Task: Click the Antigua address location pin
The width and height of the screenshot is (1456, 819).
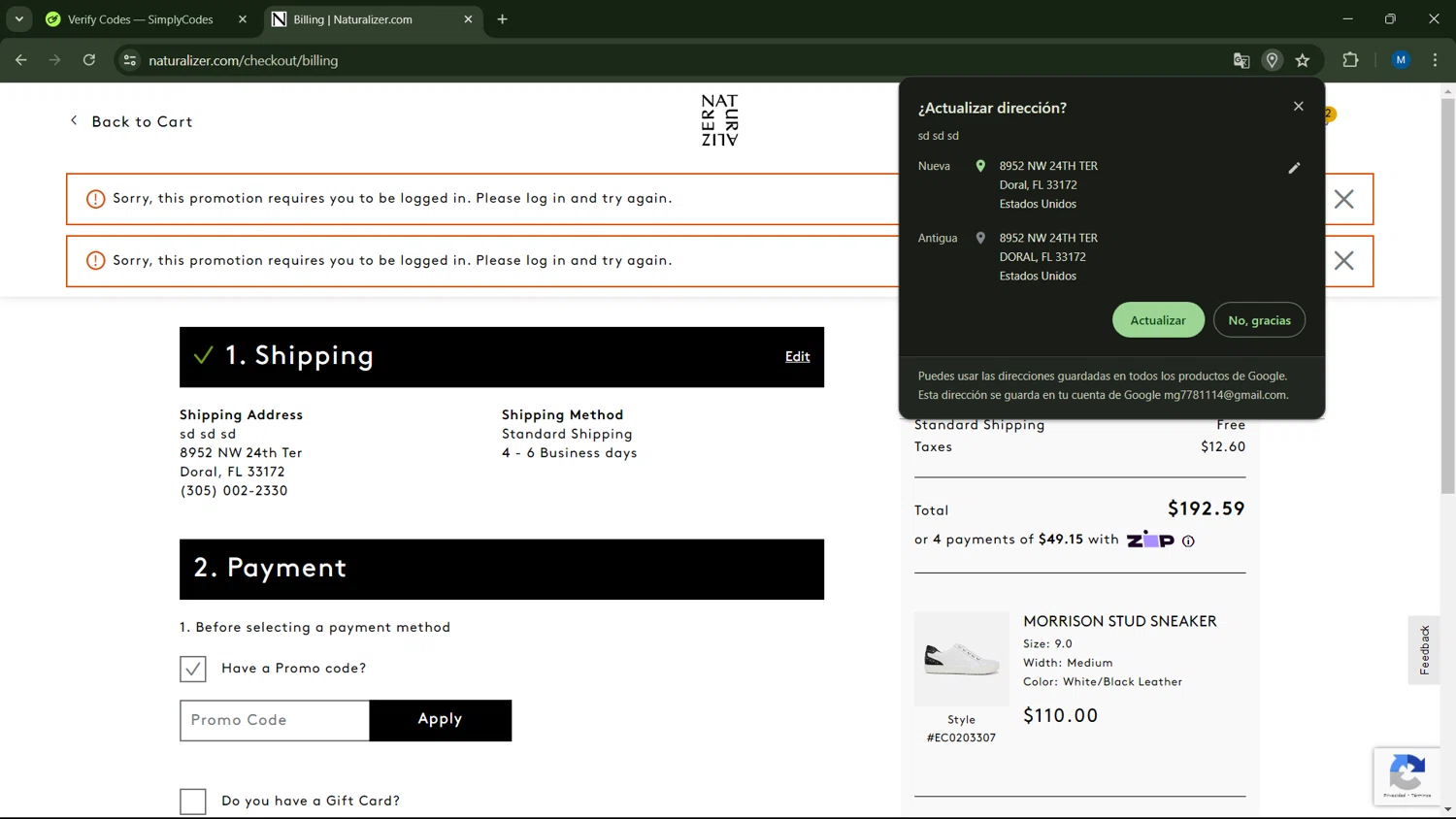Action: point(980,238)
